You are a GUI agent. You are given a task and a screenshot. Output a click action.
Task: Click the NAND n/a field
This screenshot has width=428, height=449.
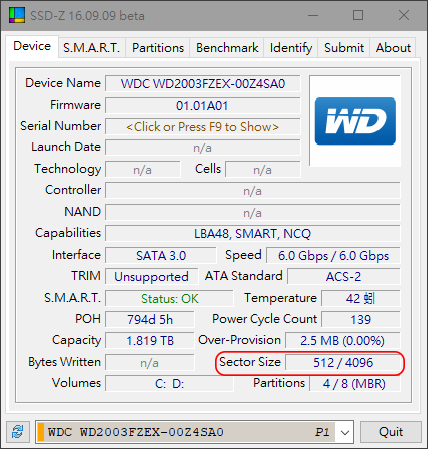click(x=253, y=212)
